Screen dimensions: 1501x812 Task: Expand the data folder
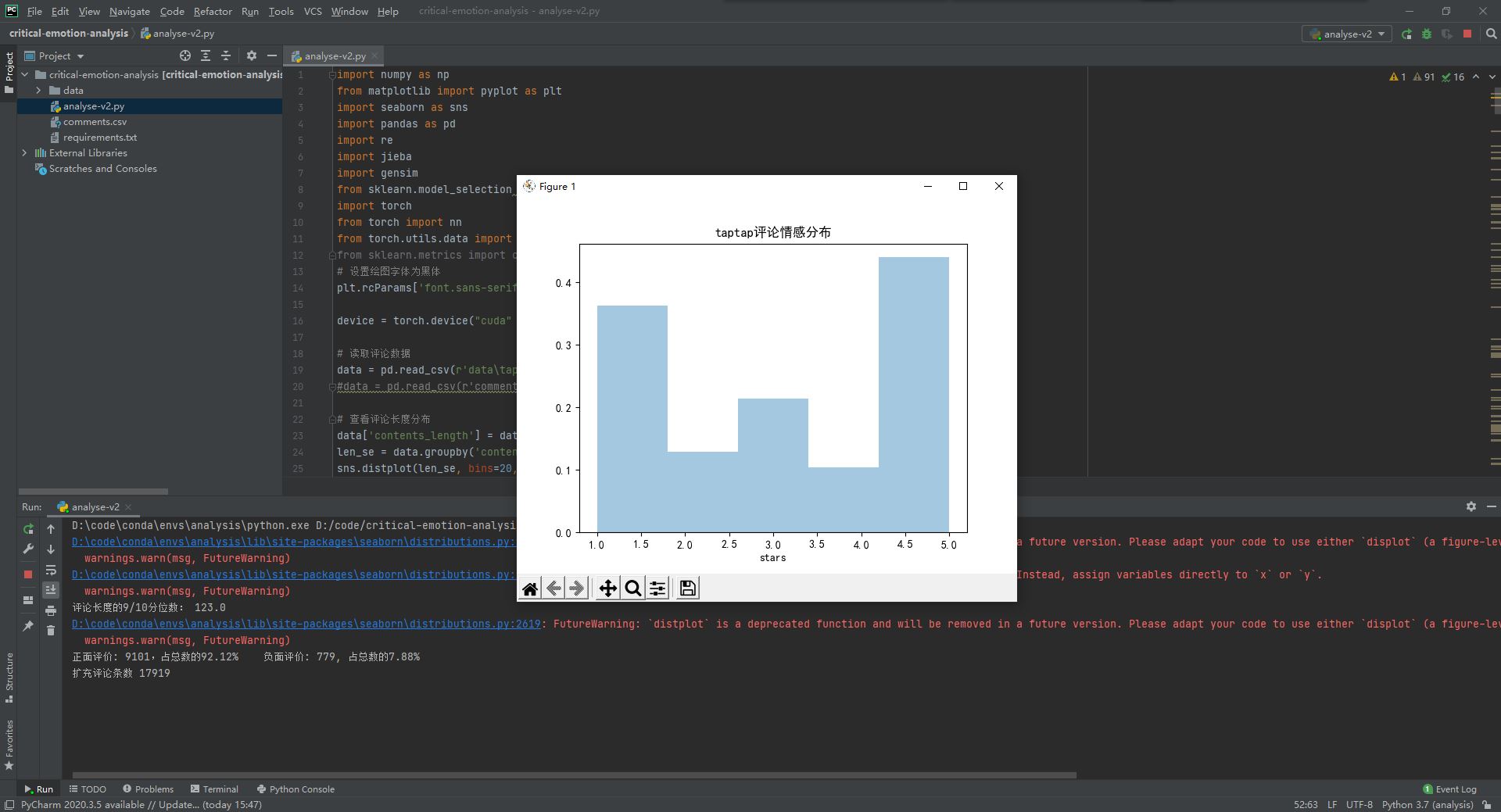(x=38, y=91)
